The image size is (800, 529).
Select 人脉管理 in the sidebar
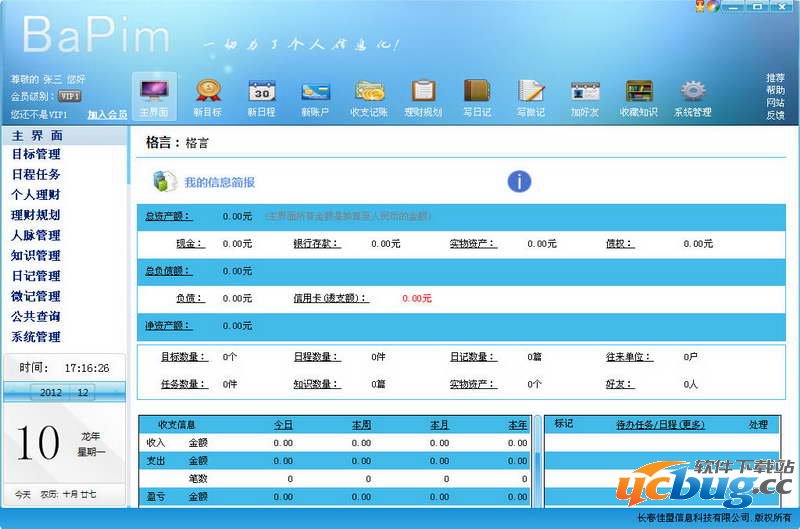[36, 235]
